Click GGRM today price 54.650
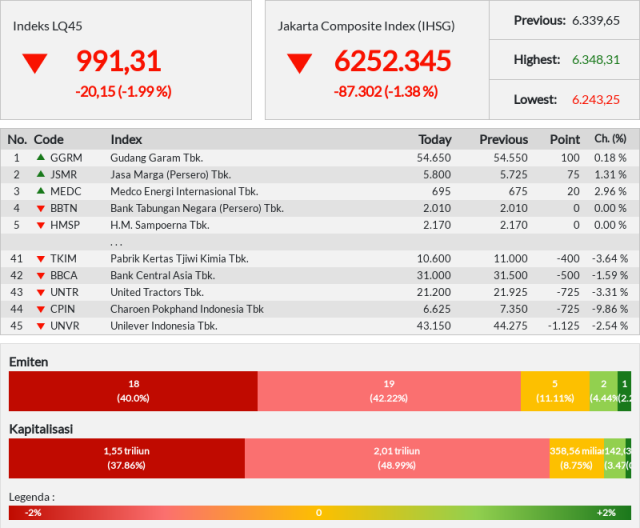The image size is (640, 528). pyautogui.click(x=433, y=158)
